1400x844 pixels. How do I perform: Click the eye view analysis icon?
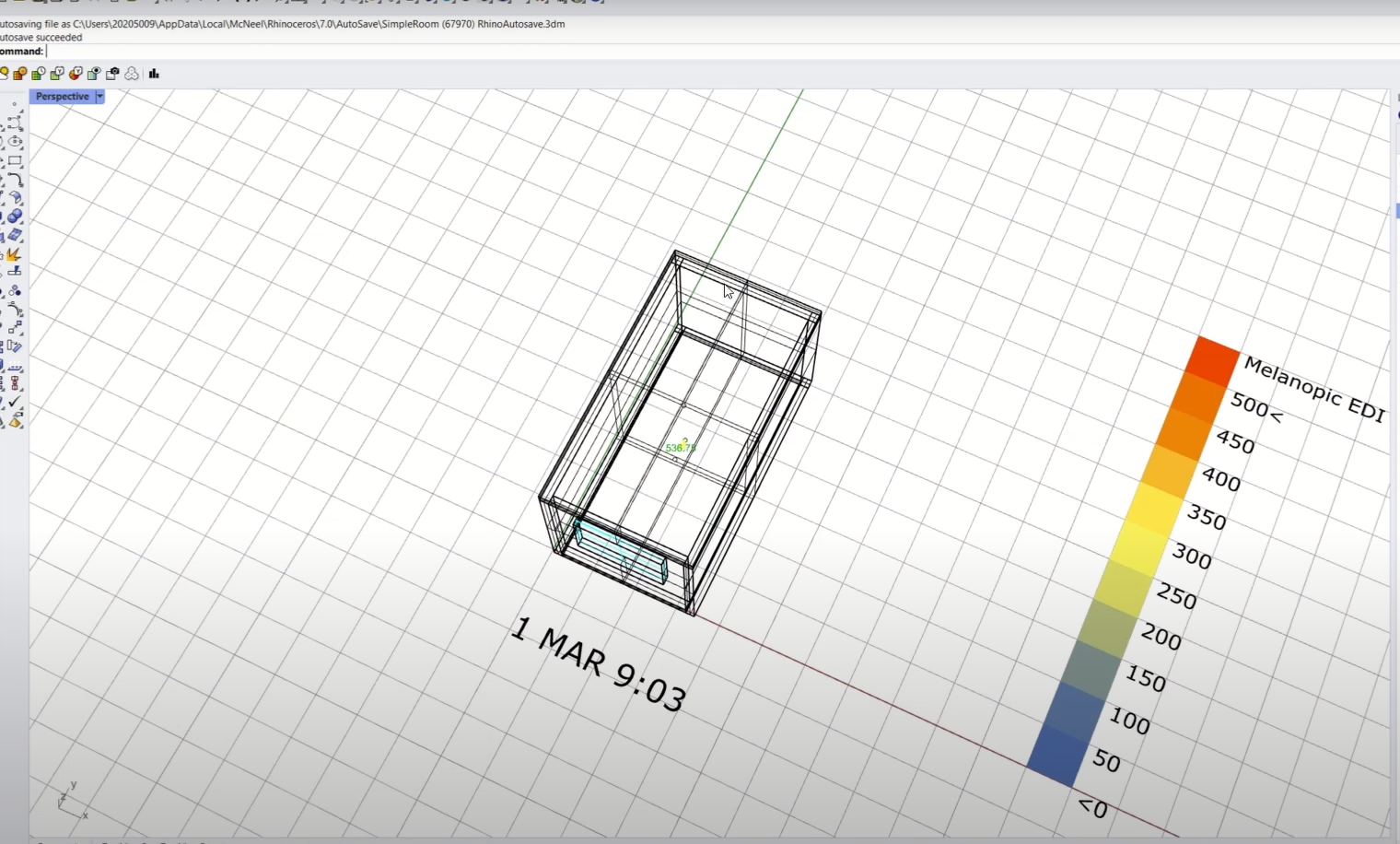94,74
